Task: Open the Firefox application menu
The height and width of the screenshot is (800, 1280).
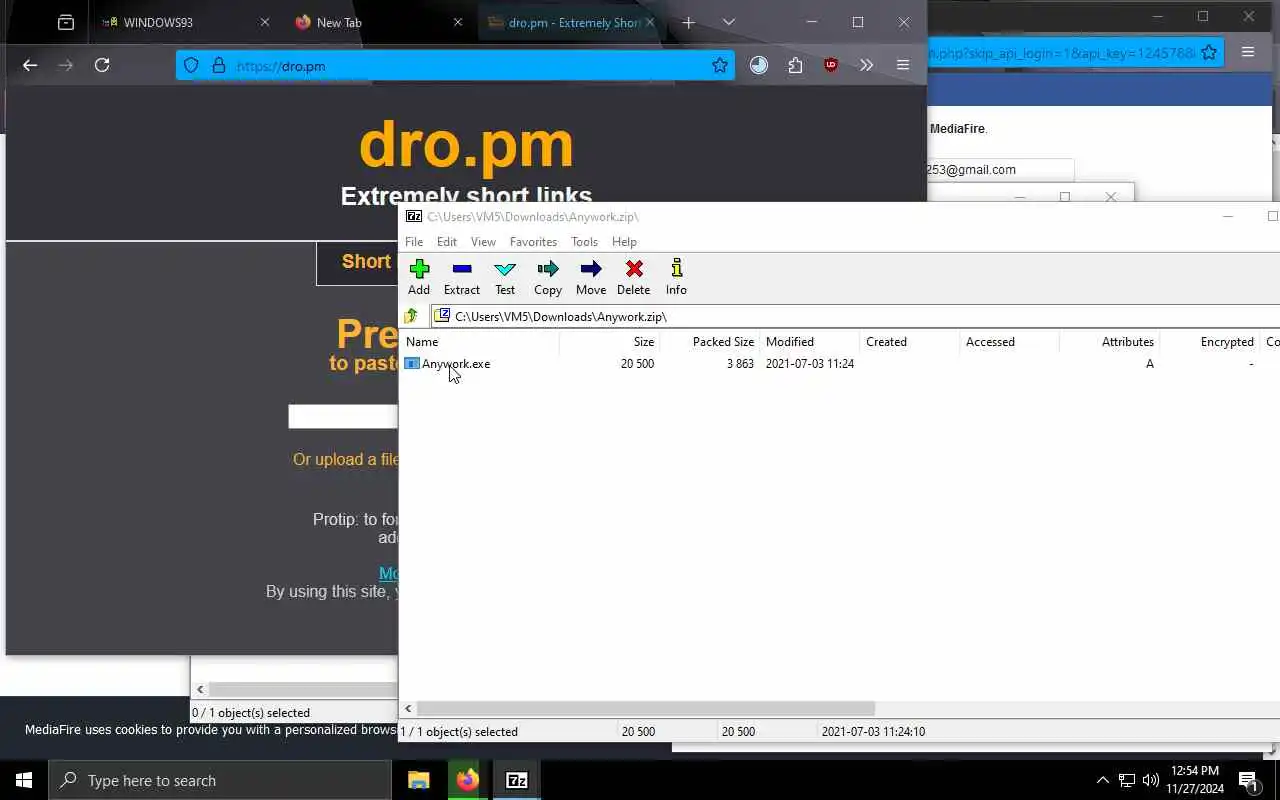Action: point(903,65)
